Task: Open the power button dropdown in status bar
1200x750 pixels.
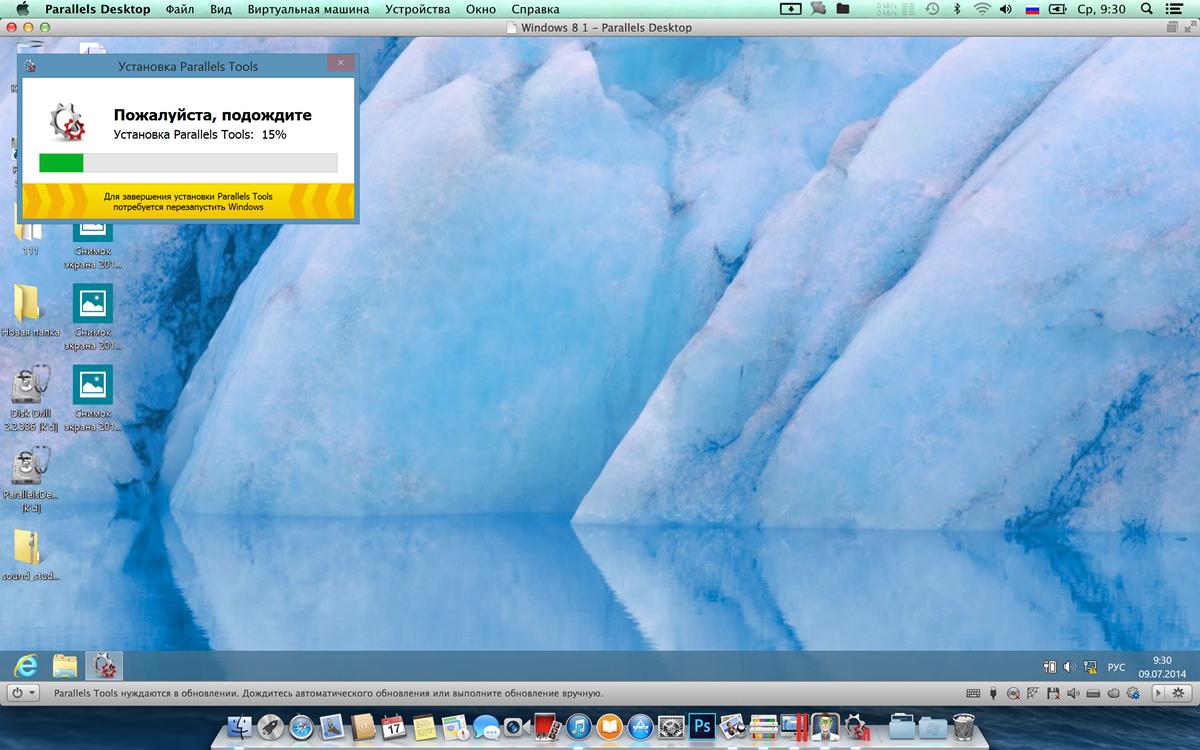Action: point(23,692)
